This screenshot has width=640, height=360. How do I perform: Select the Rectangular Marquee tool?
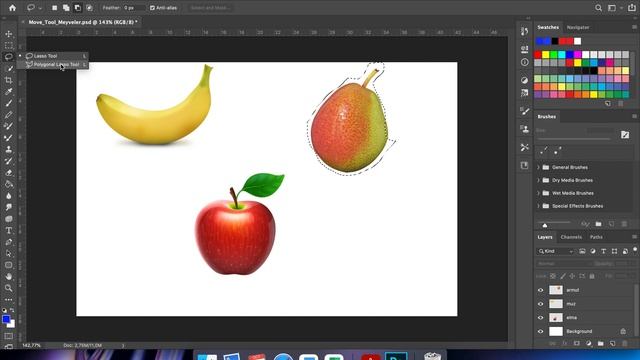tap(9, 45)
